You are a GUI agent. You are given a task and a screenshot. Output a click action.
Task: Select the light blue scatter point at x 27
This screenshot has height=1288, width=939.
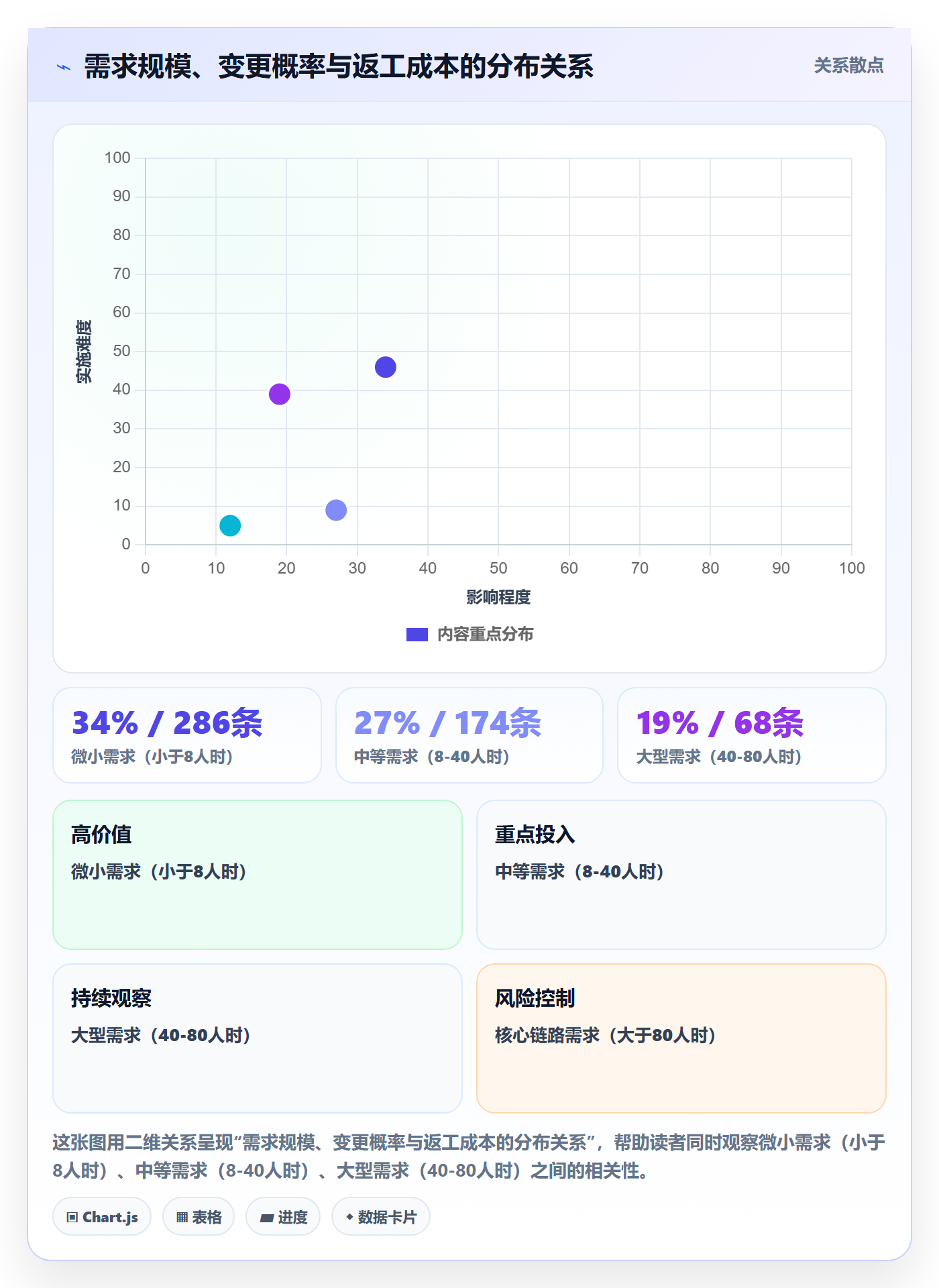click(x=336, y=510)
